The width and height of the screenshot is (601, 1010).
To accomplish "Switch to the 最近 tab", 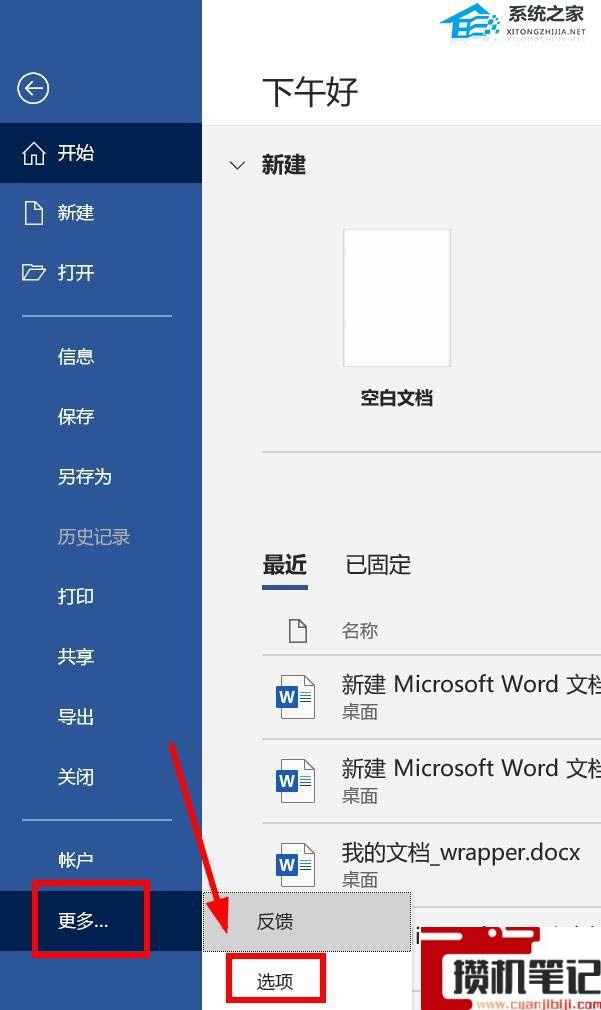I will (x=285, y=565).
